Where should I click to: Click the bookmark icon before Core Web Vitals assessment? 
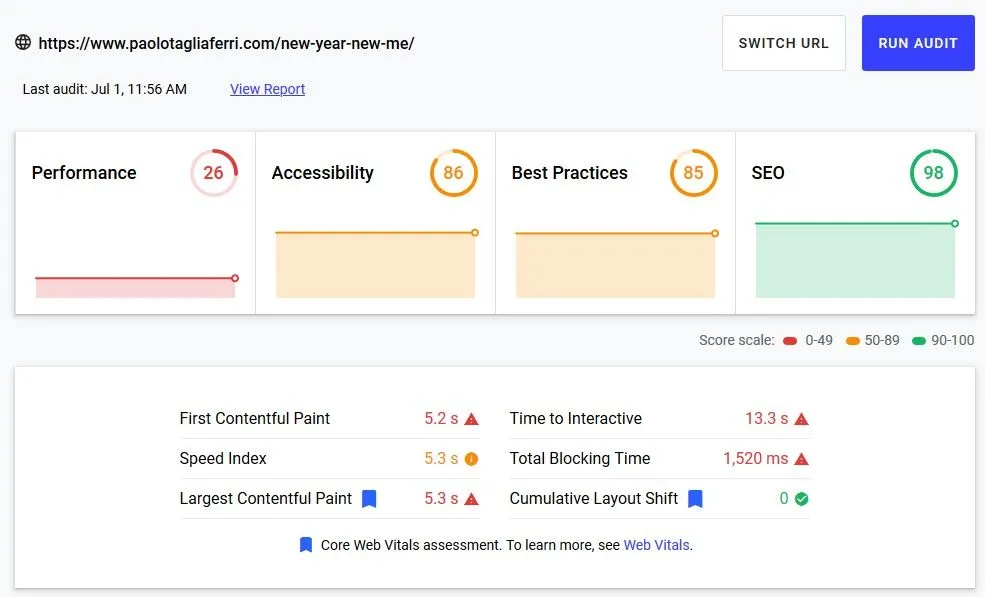point(306,545)
